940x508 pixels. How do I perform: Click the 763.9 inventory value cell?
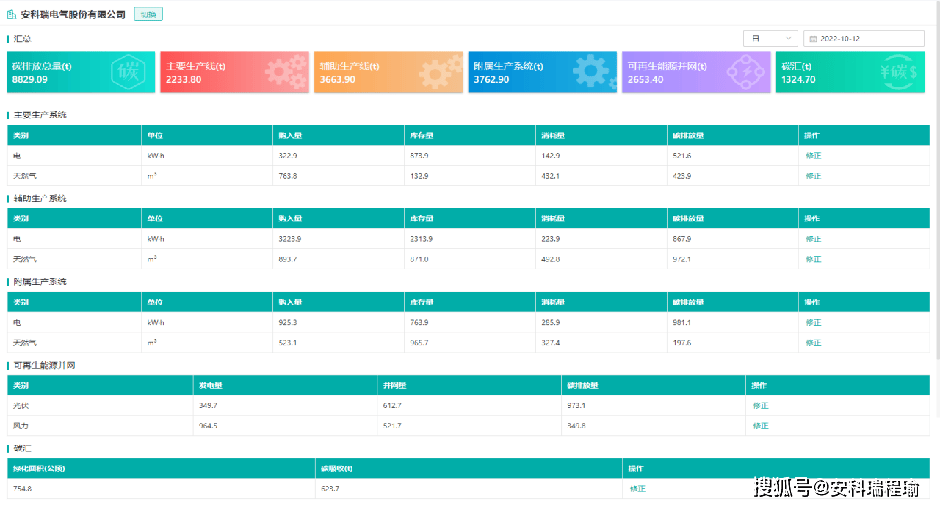coord(419,322)
